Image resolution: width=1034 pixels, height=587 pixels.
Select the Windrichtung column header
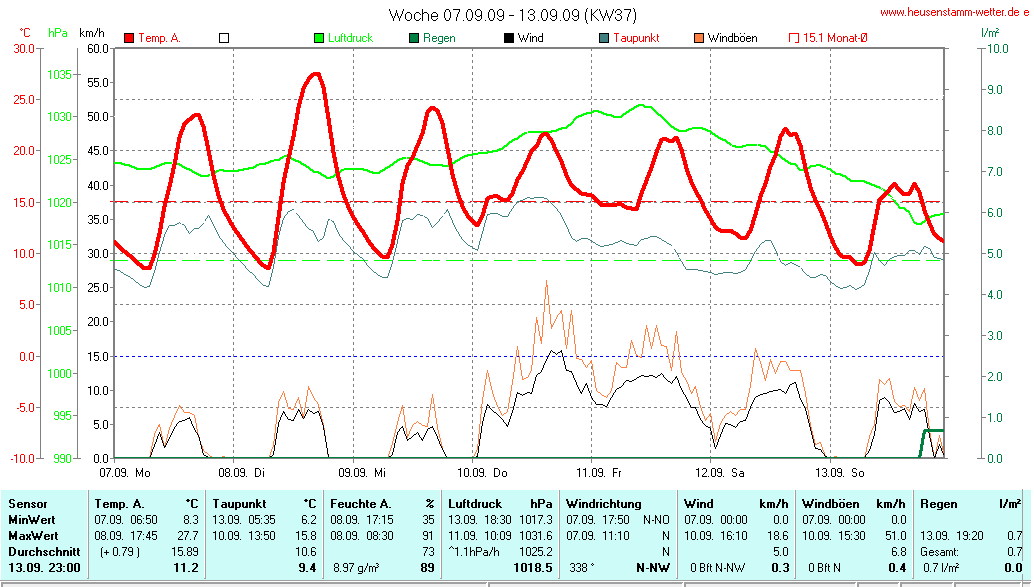click(605, 504)
